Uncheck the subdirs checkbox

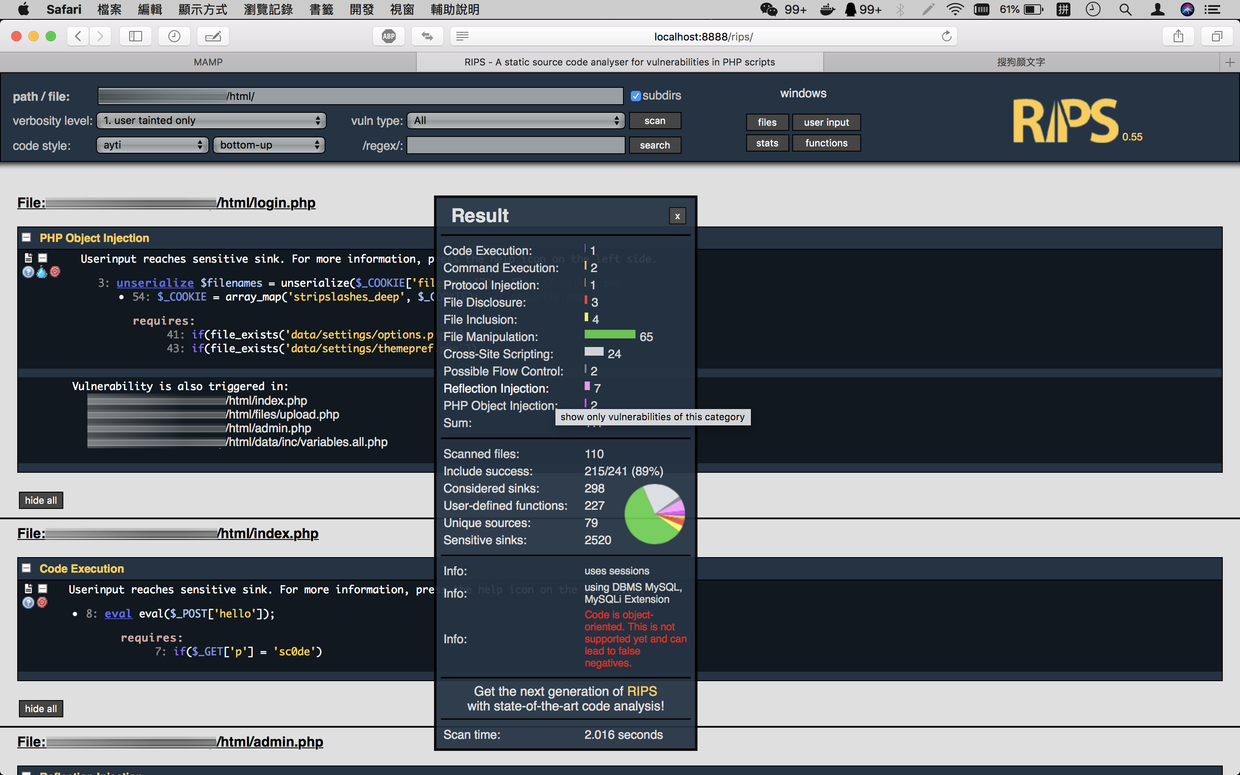click(x=635, y=96)
